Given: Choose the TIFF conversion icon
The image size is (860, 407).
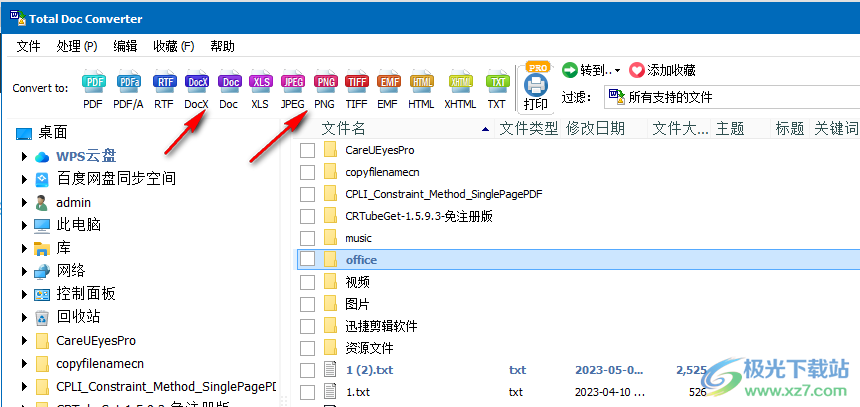Looking at the screenshot, I should [357, 82].
